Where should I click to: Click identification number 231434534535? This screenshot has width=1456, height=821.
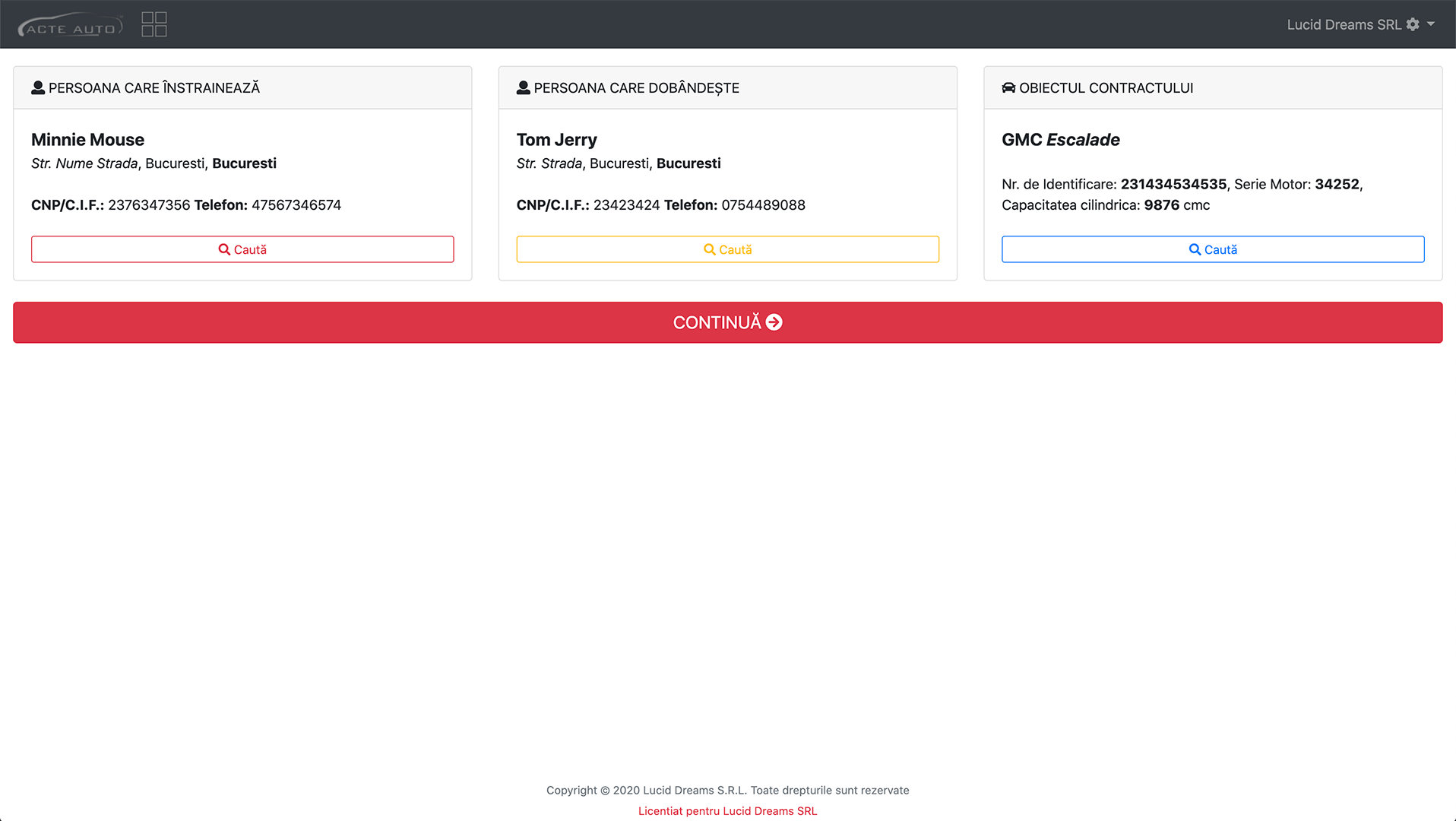coord(1173,184)
